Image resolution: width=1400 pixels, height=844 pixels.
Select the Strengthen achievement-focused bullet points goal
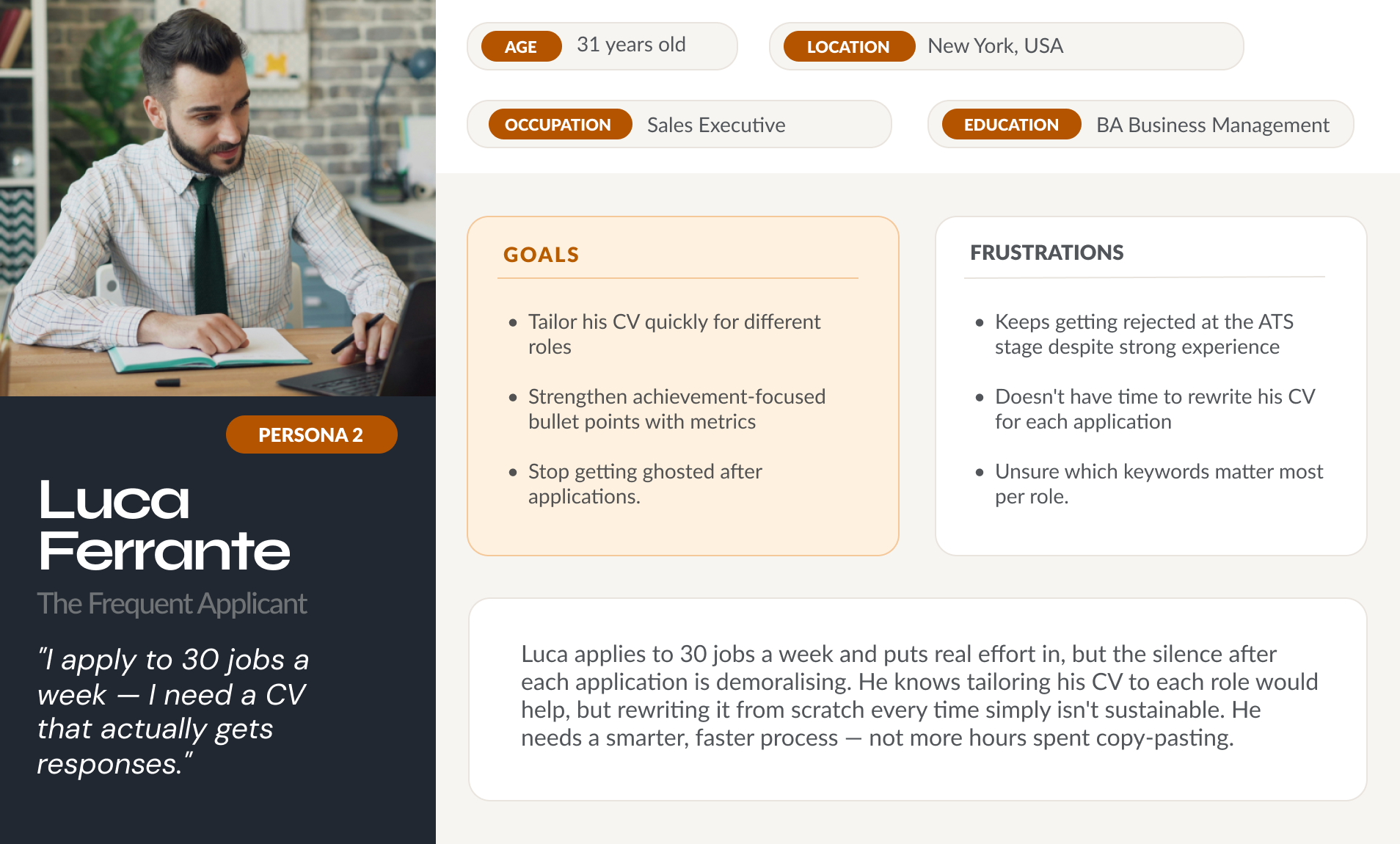pos(677,409)
